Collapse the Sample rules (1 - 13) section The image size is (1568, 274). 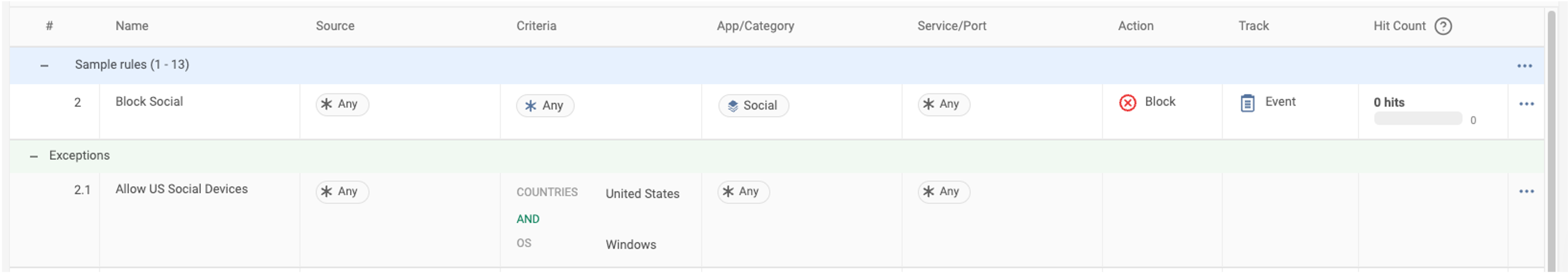click(x=44, y=66)
